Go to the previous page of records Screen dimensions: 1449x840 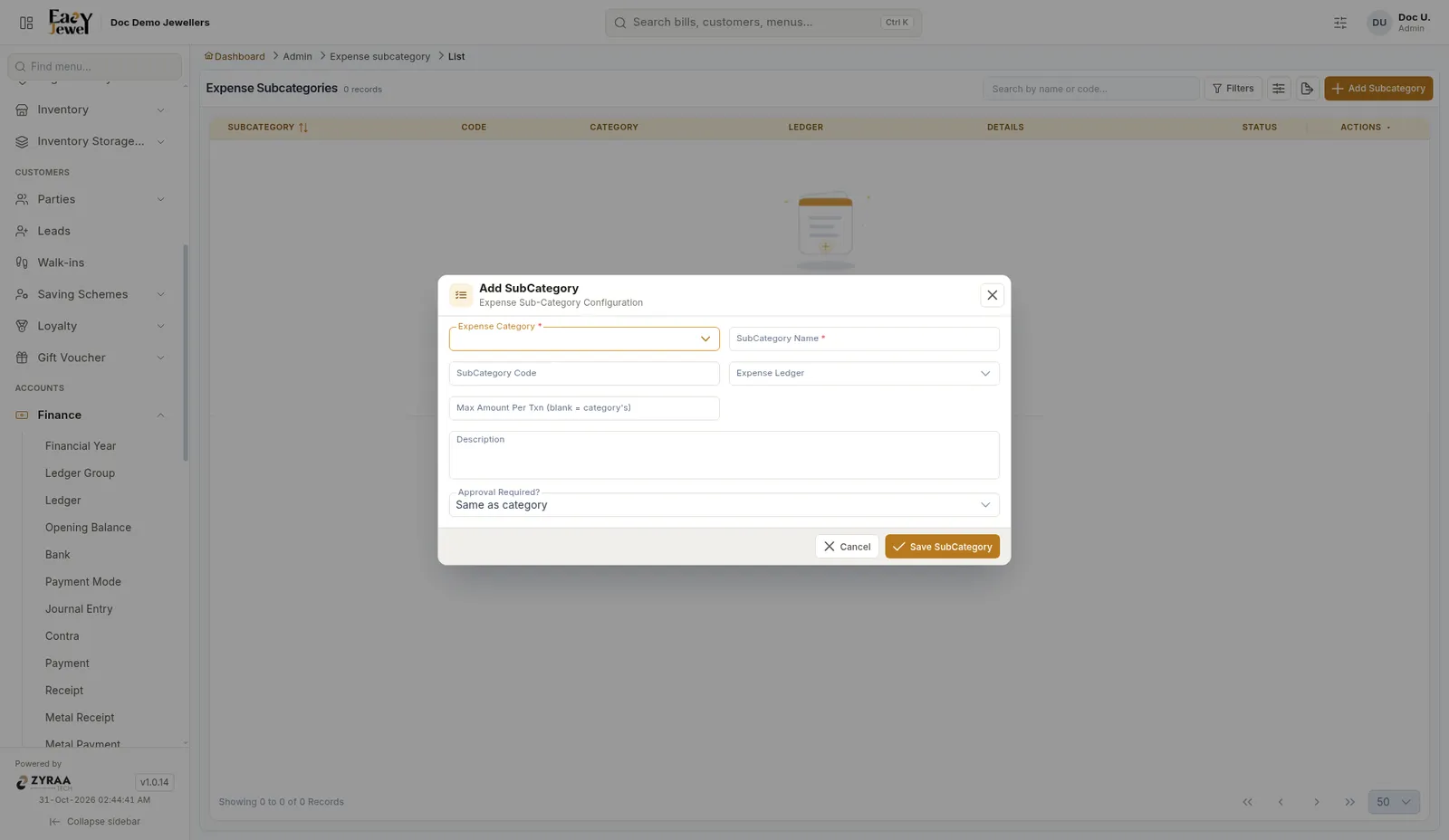click(1281, 802)
